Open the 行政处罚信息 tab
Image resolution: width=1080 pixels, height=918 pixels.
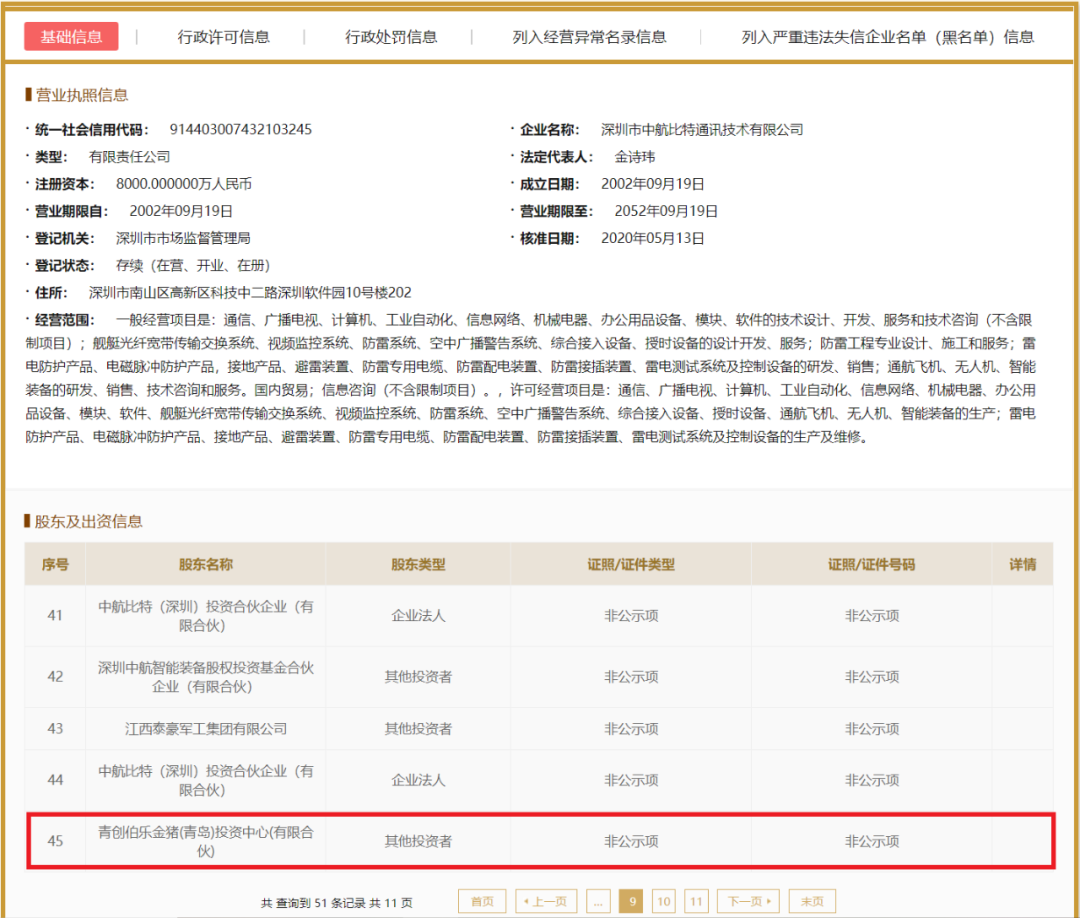tap(391, 37)
